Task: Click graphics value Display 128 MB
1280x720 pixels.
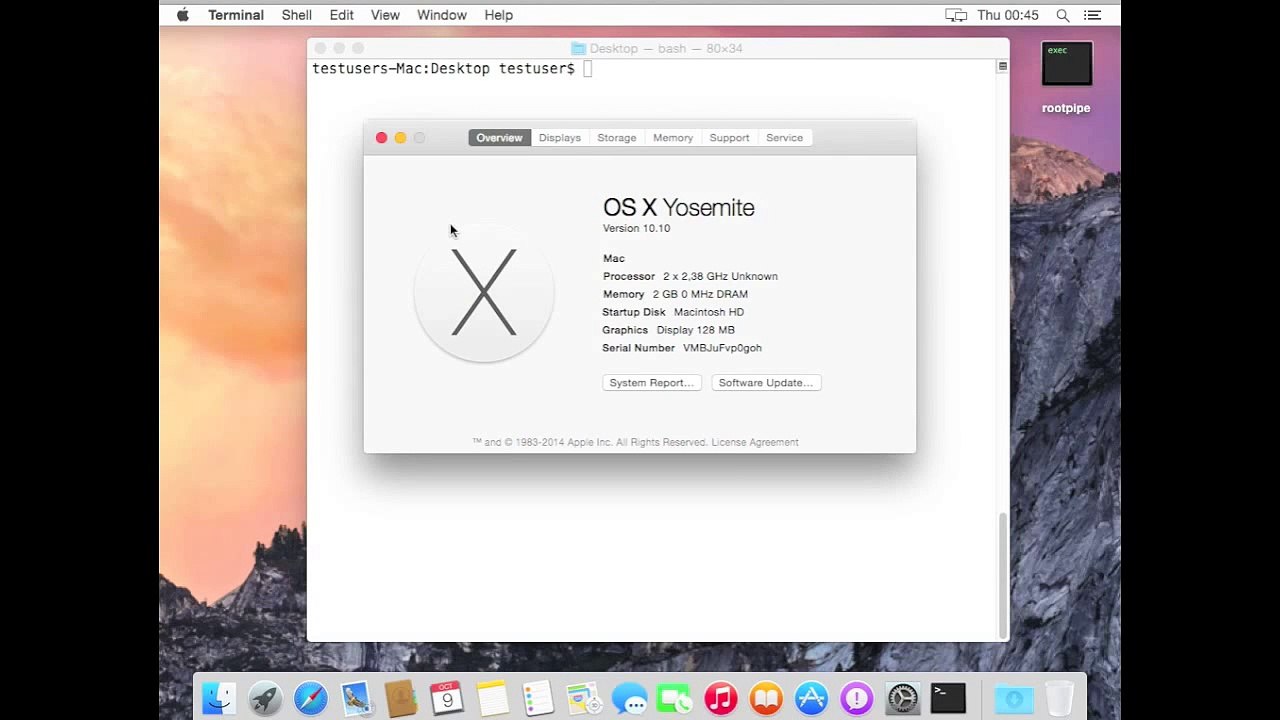Action: [x=696, y=330]
